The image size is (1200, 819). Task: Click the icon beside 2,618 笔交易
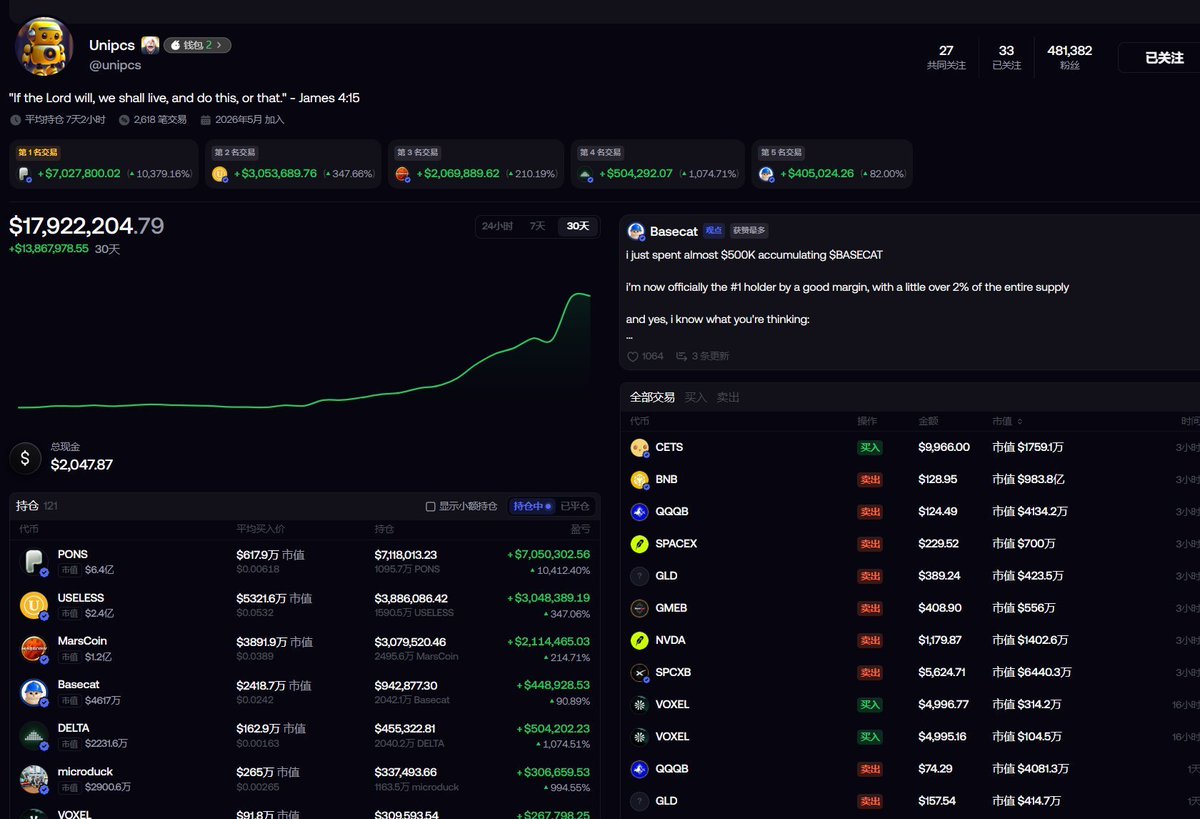[124, 120]
